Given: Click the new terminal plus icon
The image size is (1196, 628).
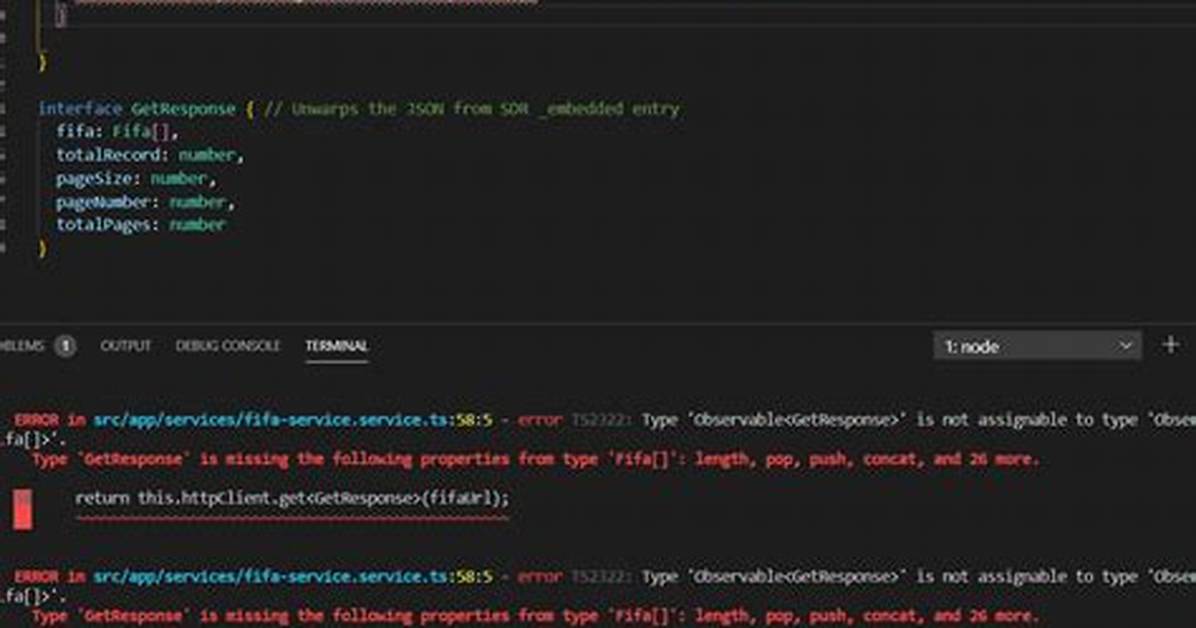Looking at the screenshot, I should 1171,346.
